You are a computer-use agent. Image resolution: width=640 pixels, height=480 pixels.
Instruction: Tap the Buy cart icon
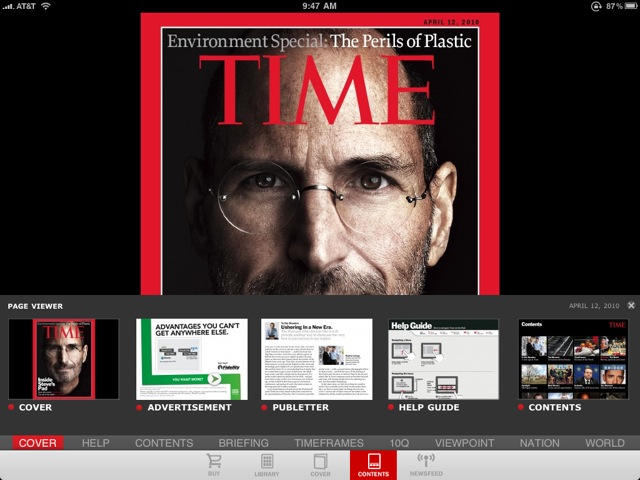[213, 464]
